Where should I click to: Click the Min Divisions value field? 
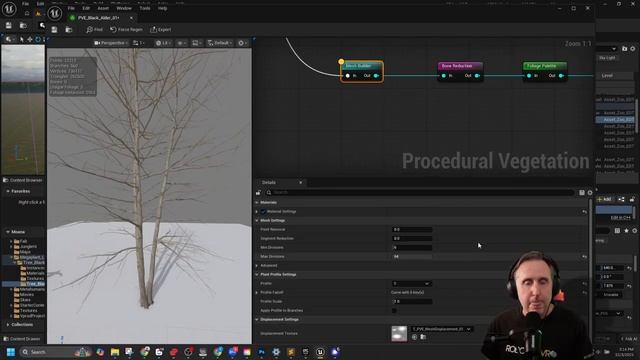click(412, 247)
